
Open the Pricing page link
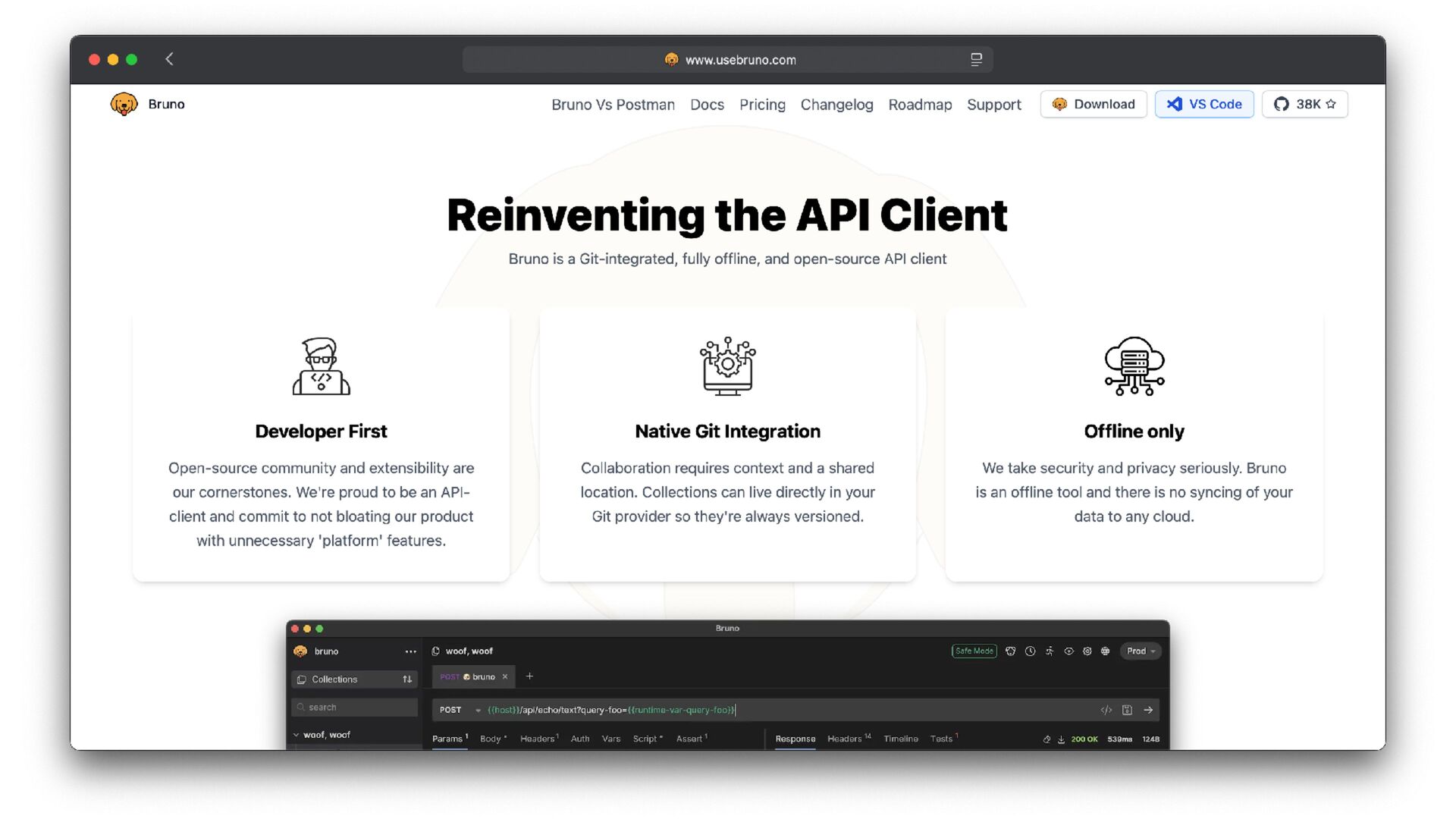(762, 105)
